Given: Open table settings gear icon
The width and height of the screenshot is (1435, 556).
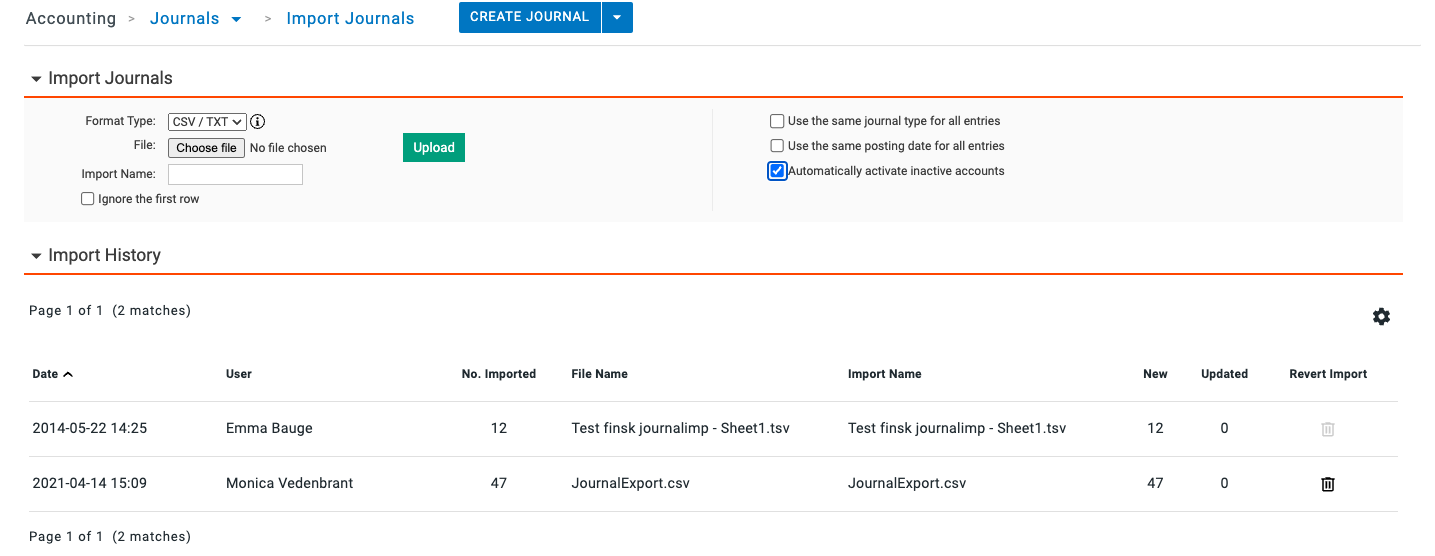Looking at the screenshot, I should click(x=1381, y=316).
